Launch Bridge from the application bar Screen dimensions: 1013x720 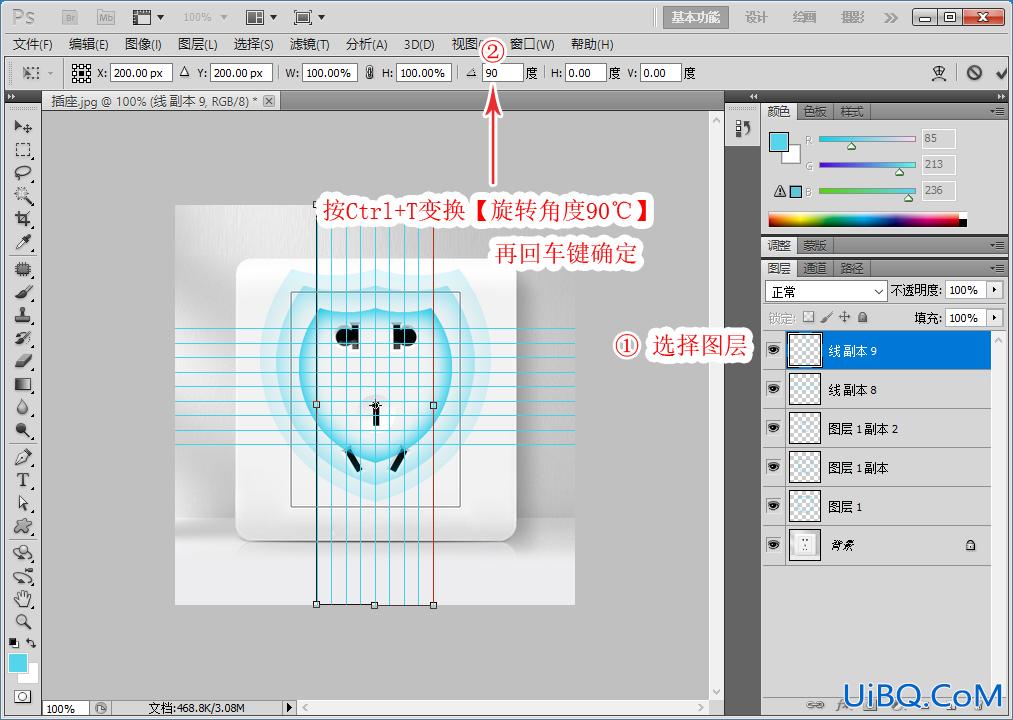[70, 17]
